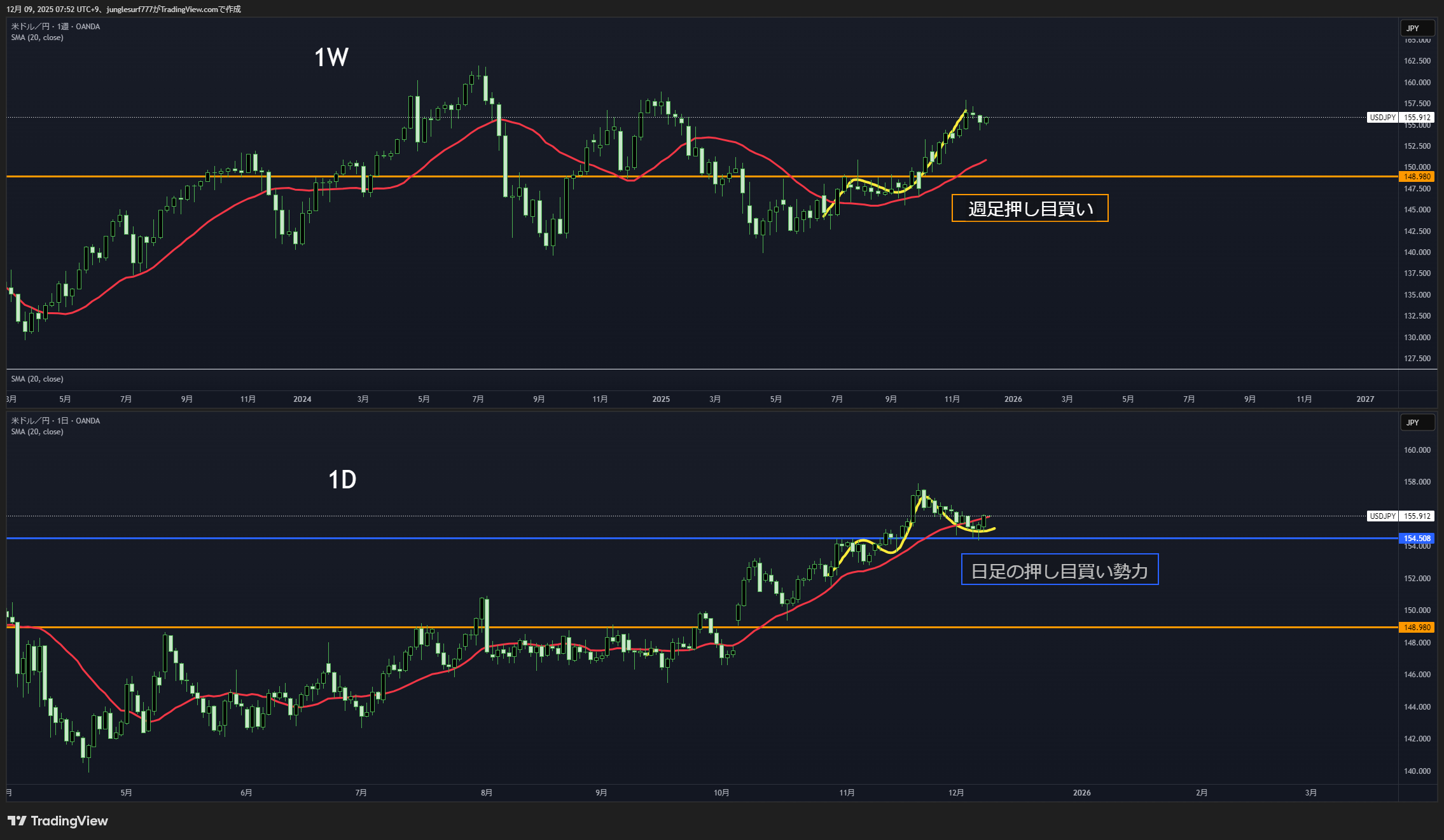The image size is (1444, 840).
Task: Click the 2024 marker on weekly time axis
Action: tap(302, 399)
